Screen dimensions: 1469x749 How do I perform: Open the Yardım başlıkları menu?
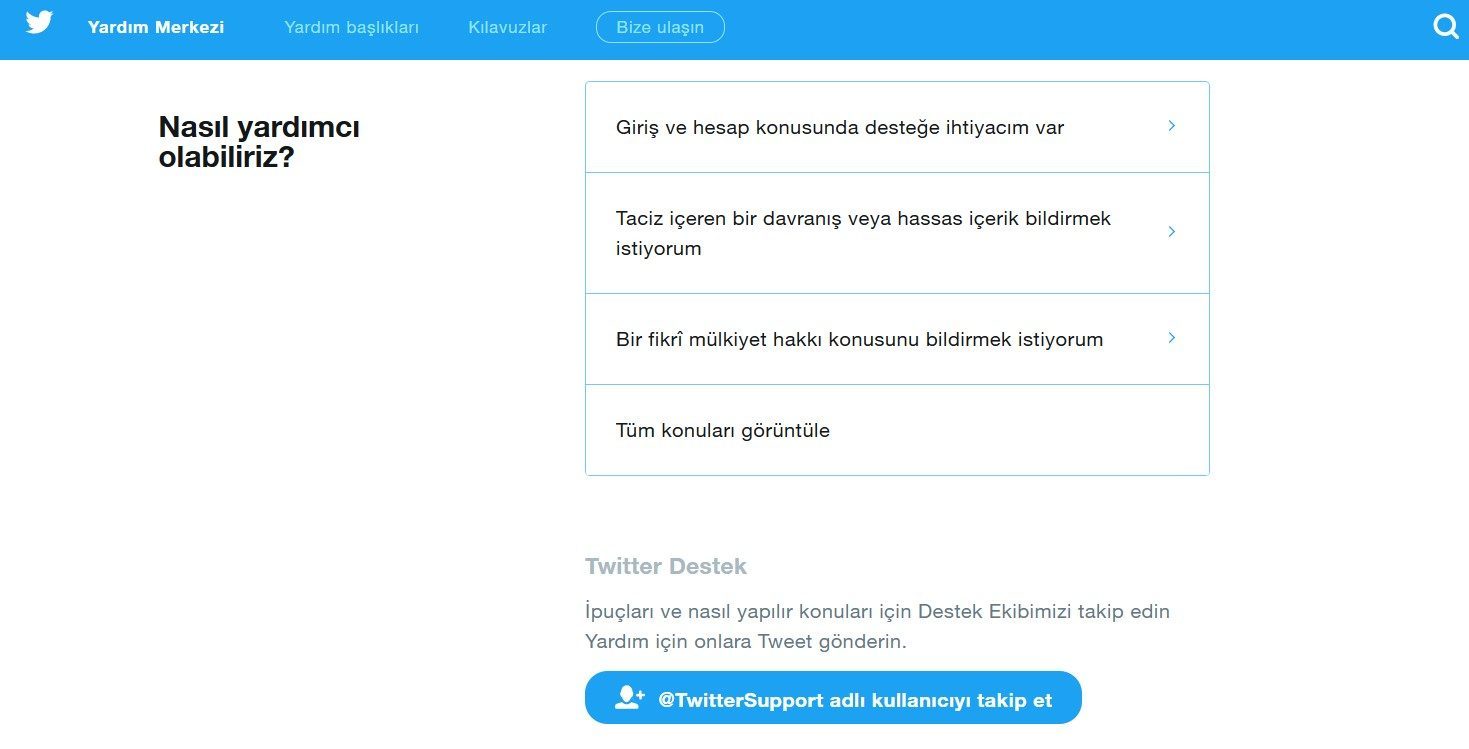tap(351, 27)
